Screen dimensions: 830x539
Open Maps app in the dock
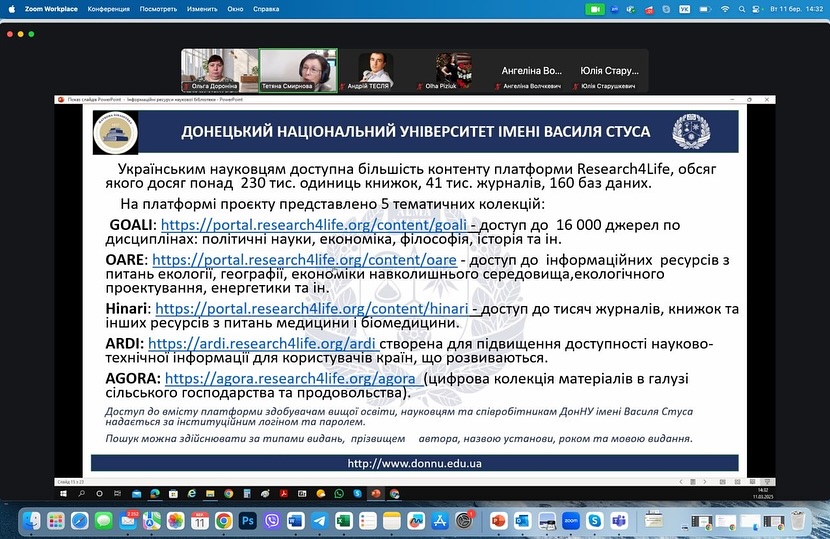(x=152, y=521)
